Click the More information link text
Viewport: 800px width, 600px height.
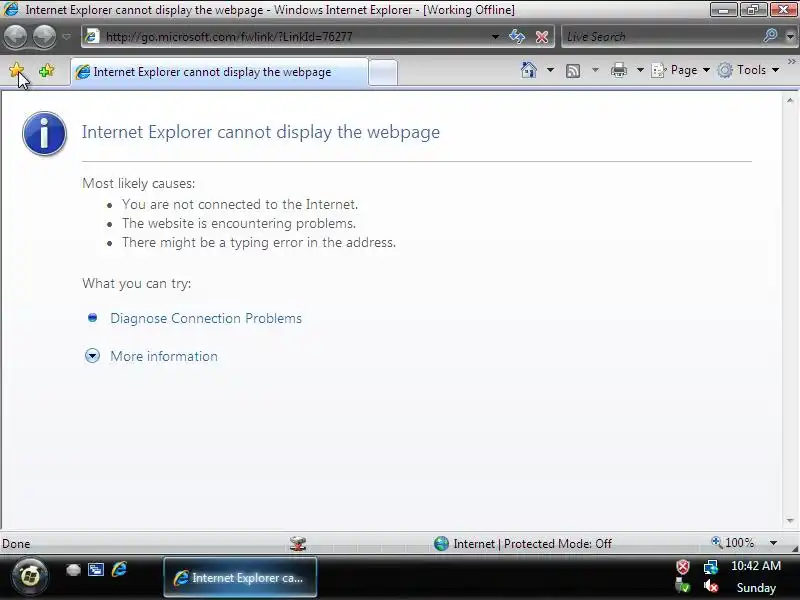pyautogui.click(x=164, y=356)
